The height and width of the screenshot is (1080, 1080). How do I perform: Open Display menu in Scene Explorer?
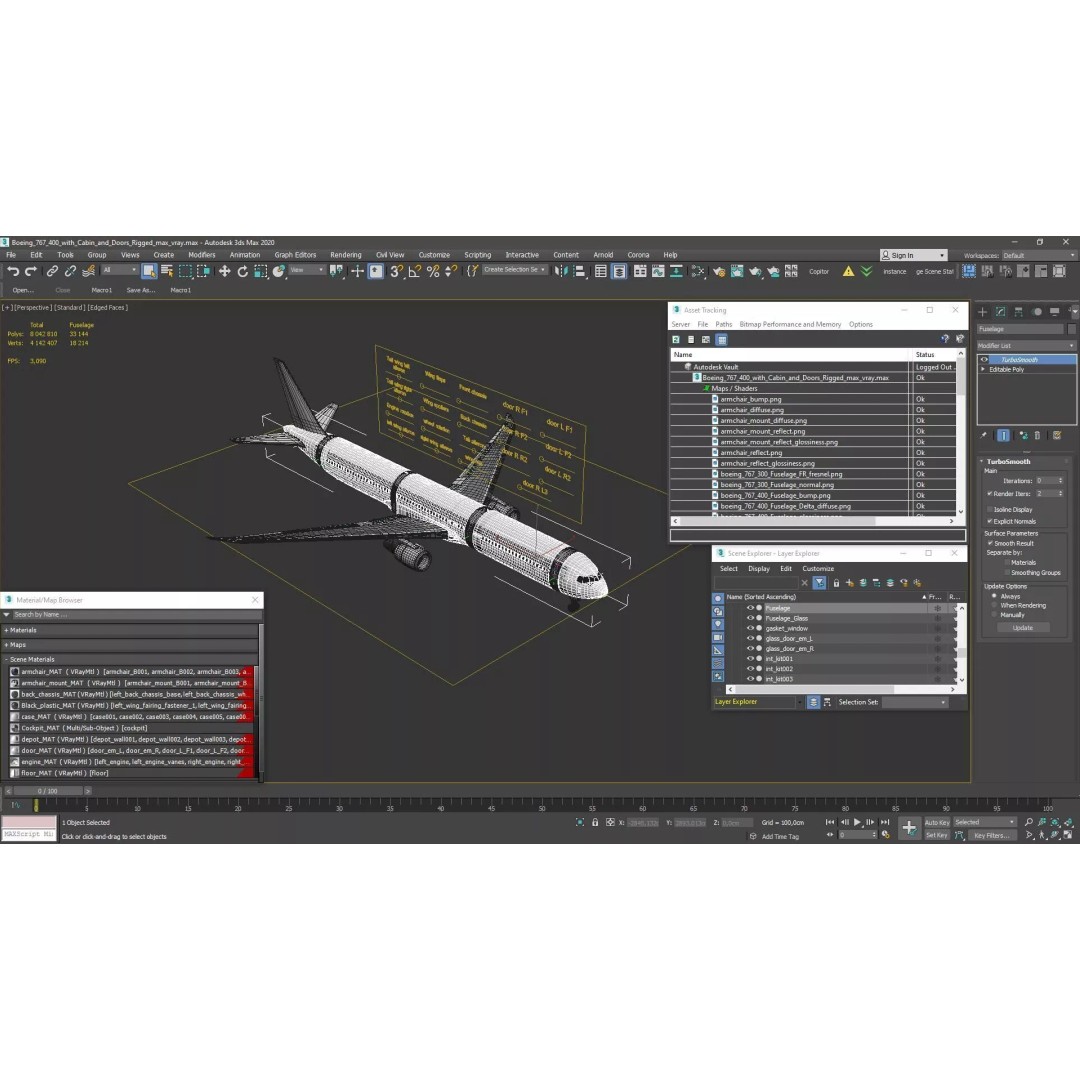tap(758, 569)
